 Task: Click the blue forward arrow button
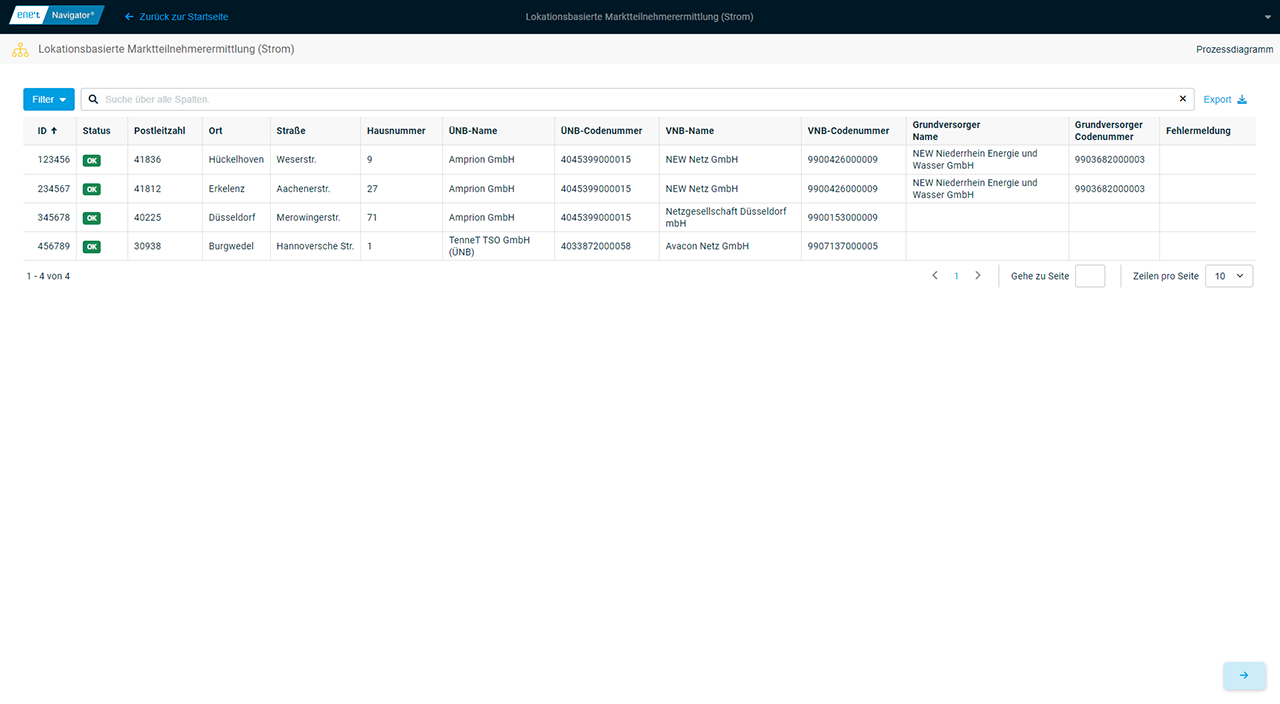[1244, 675]
